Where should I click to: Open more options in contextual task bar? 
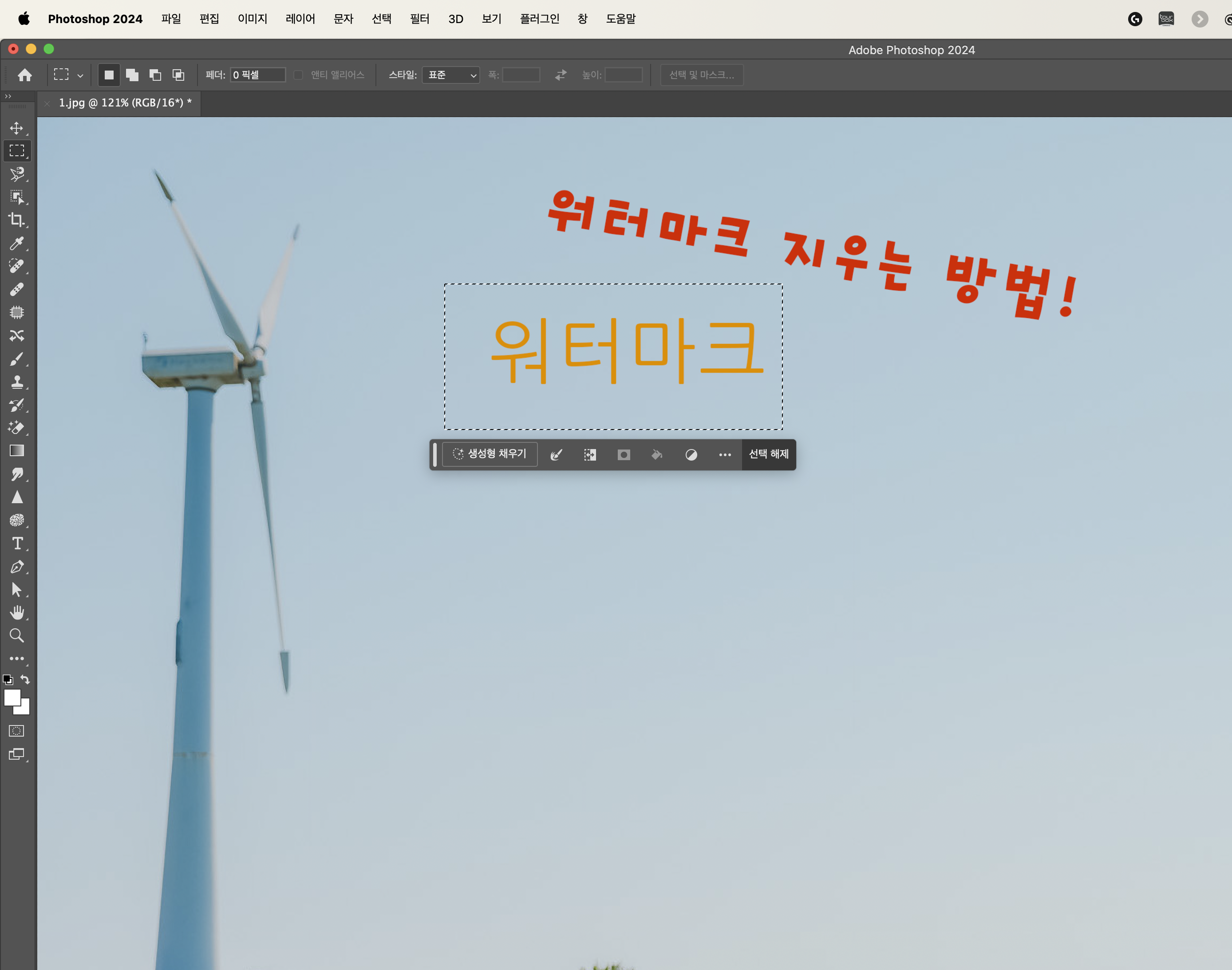tap(725, 455)
